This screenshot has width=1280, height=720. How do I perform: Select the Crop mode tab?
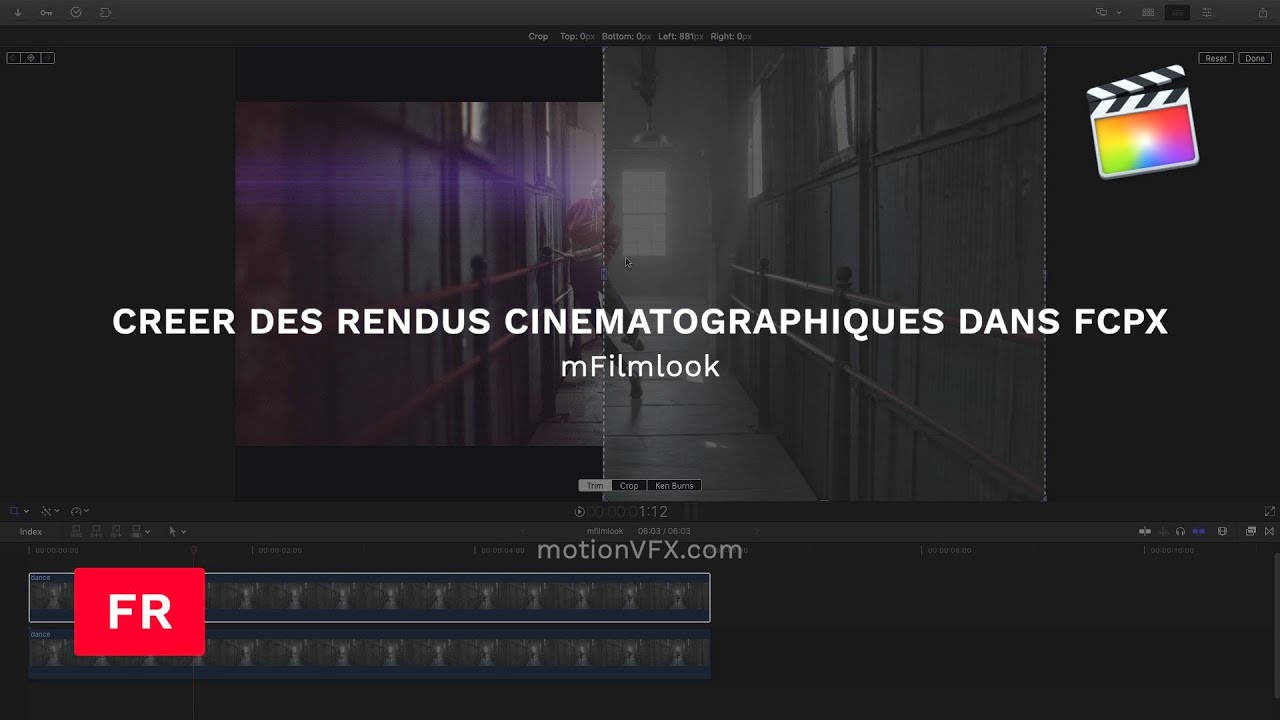pyautogui.click(x=629, y=486)
